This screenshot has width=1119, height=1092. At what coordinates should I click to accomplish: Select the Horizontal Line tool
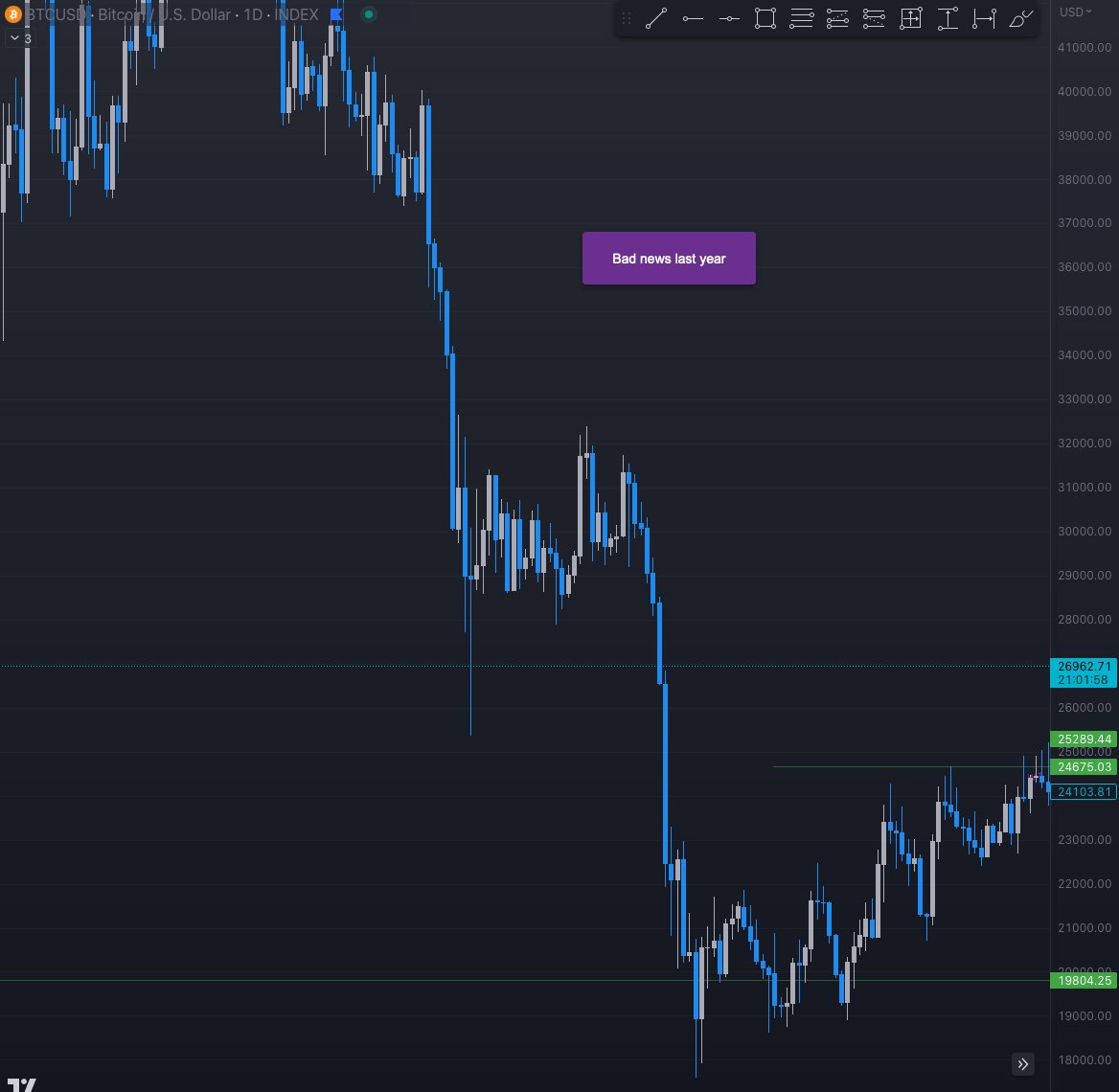(729, 18)
